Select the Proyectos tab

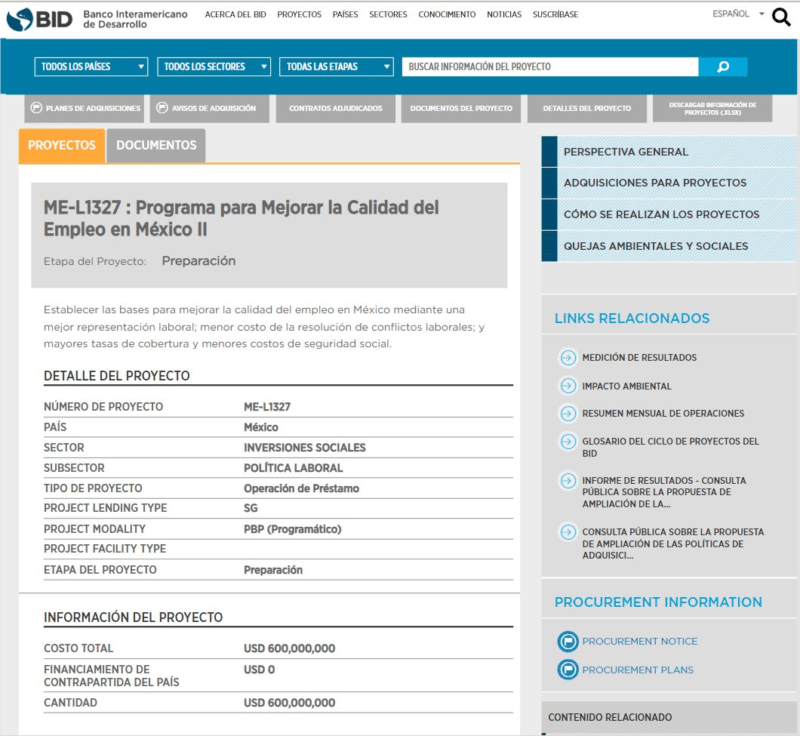pyautogui.click(x=62, y=145)
